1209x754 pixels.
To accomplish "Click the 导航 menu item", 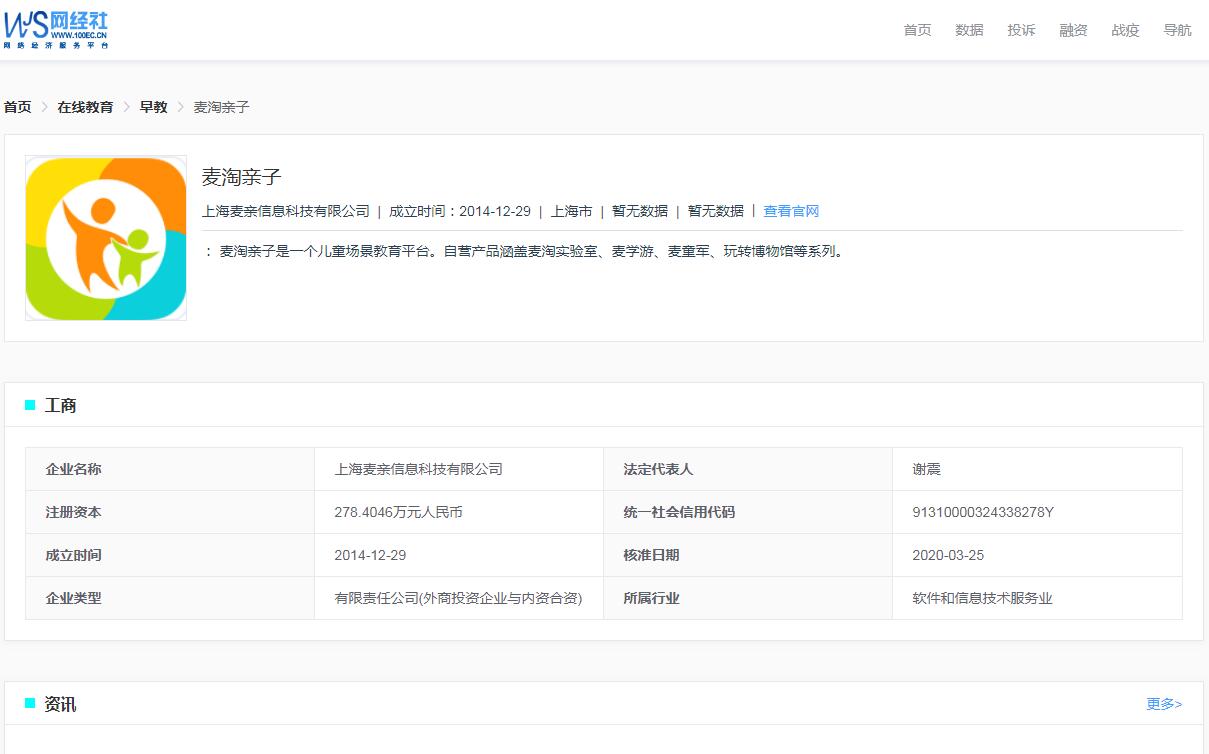I will pos(1177,30).
